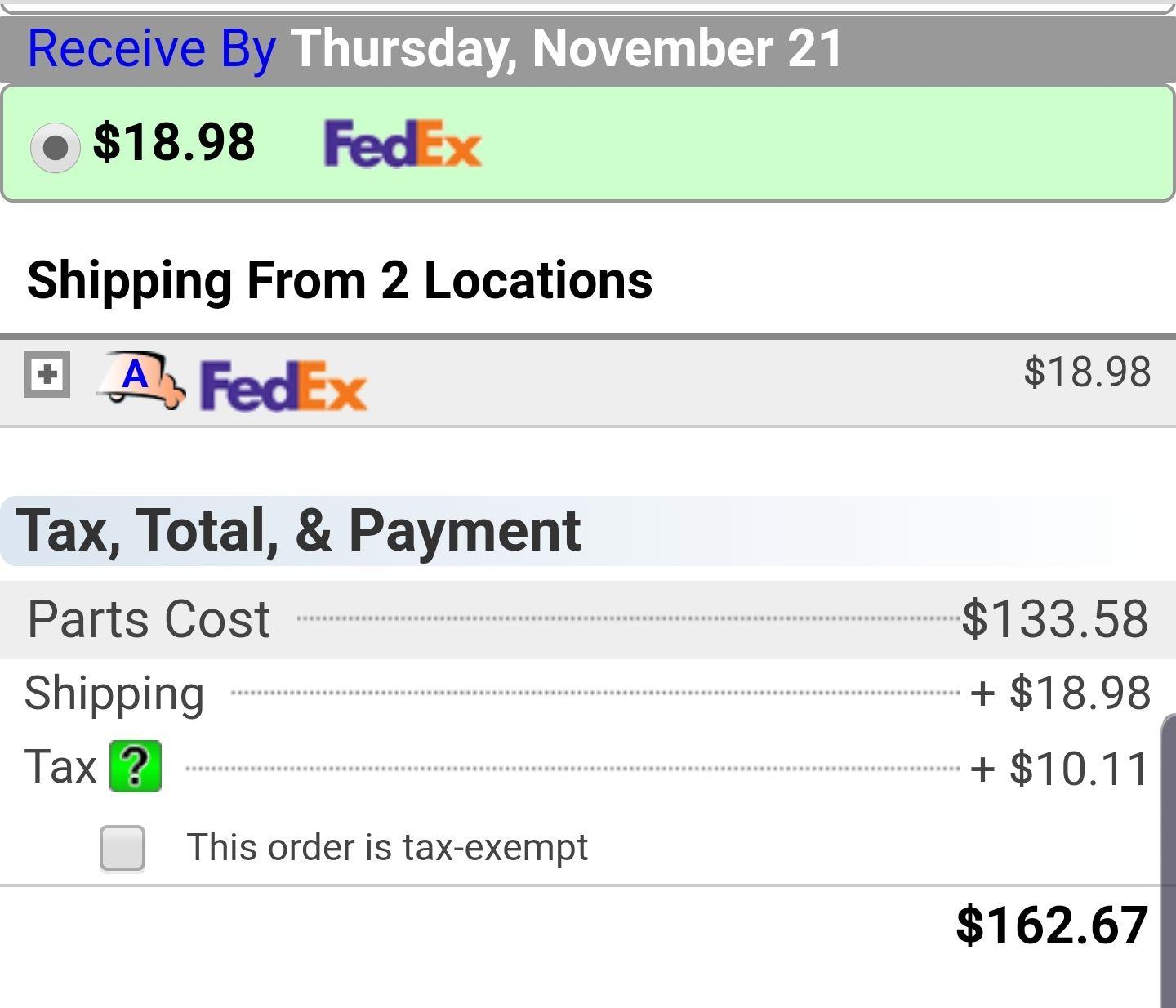
Task: Click the $18.98 price in shipping option
Action: click(174, 142)
